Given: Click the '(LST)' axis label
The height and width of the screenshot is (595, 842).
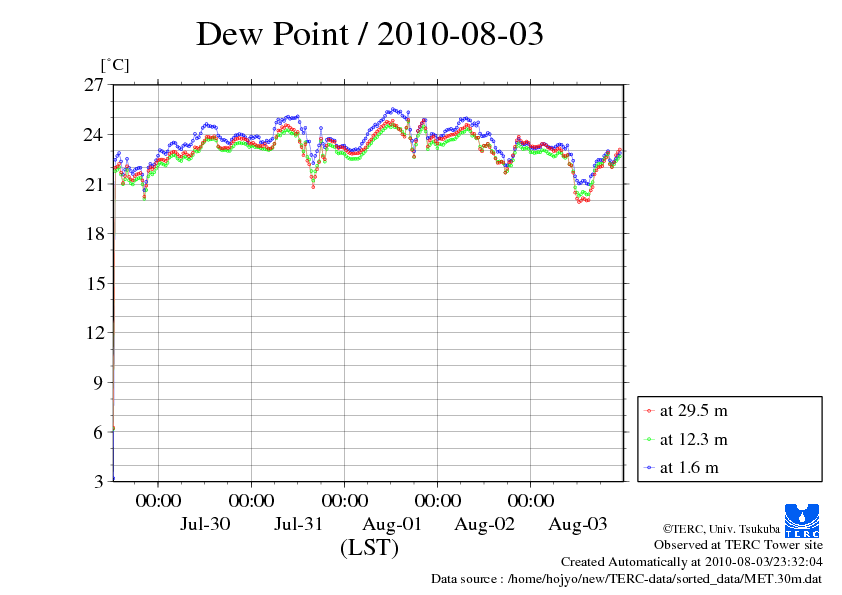Looking at the screenshot, I should (x=369, y=548).
